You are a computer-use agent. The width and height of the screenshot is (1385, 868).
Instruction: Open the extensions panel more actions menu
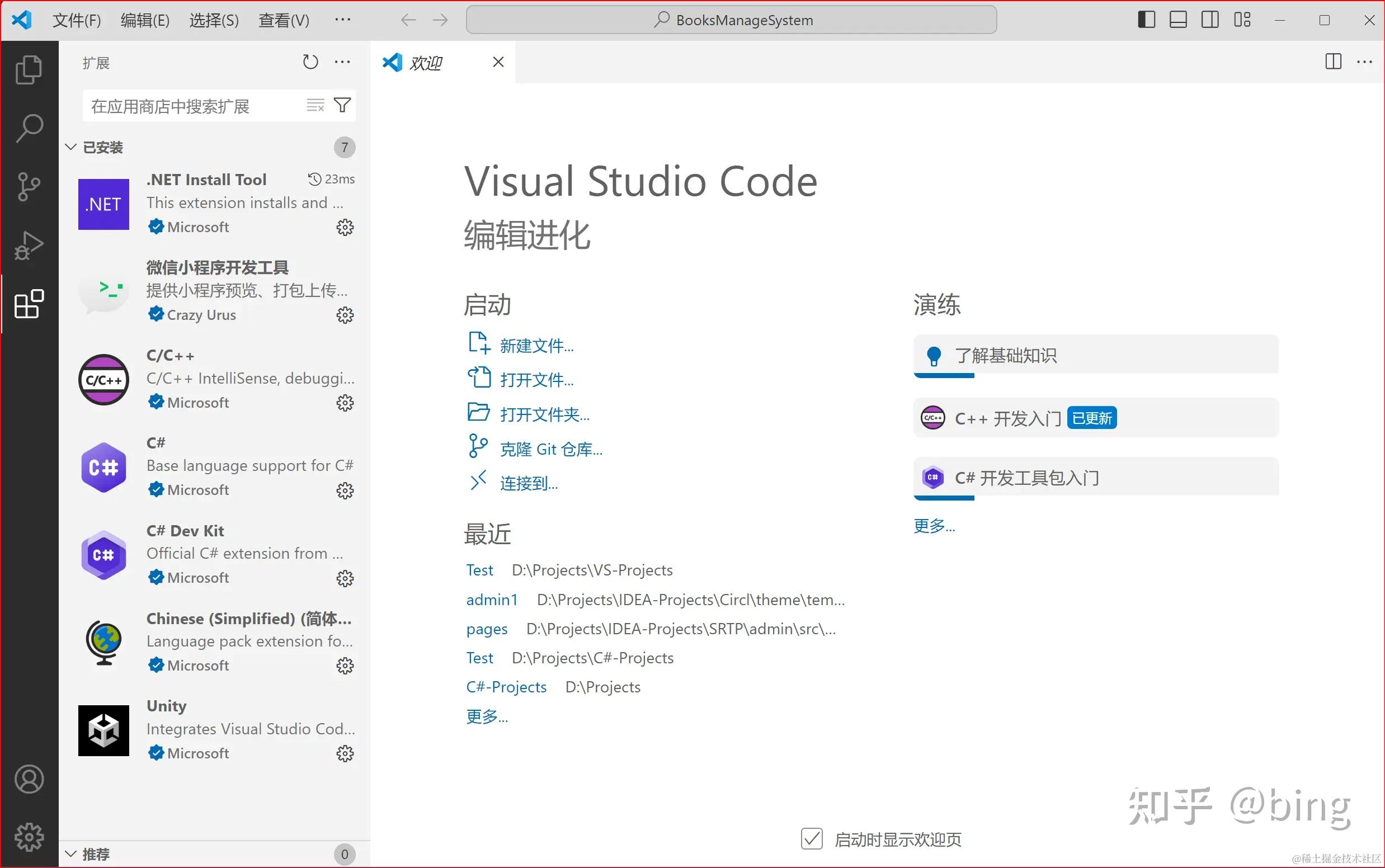(x=342, y=62)
